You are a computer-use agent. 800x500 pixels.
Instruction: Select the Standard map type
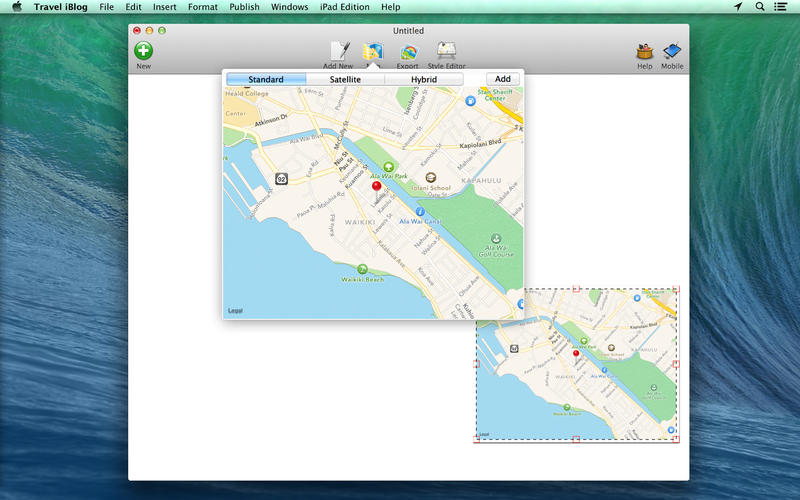(x=266, y=79)
